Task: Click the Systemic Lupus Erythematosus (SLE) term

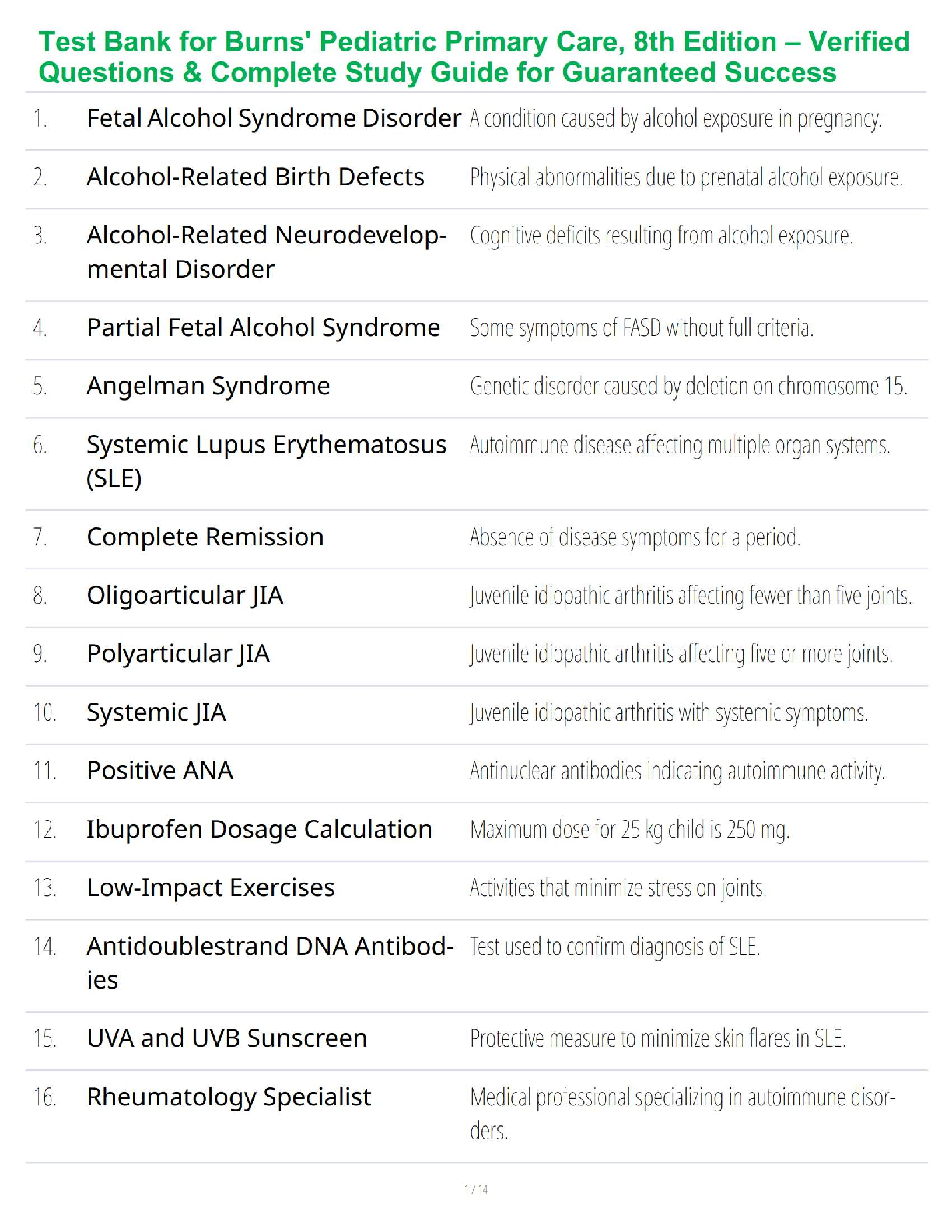Action: click(266, 460)
